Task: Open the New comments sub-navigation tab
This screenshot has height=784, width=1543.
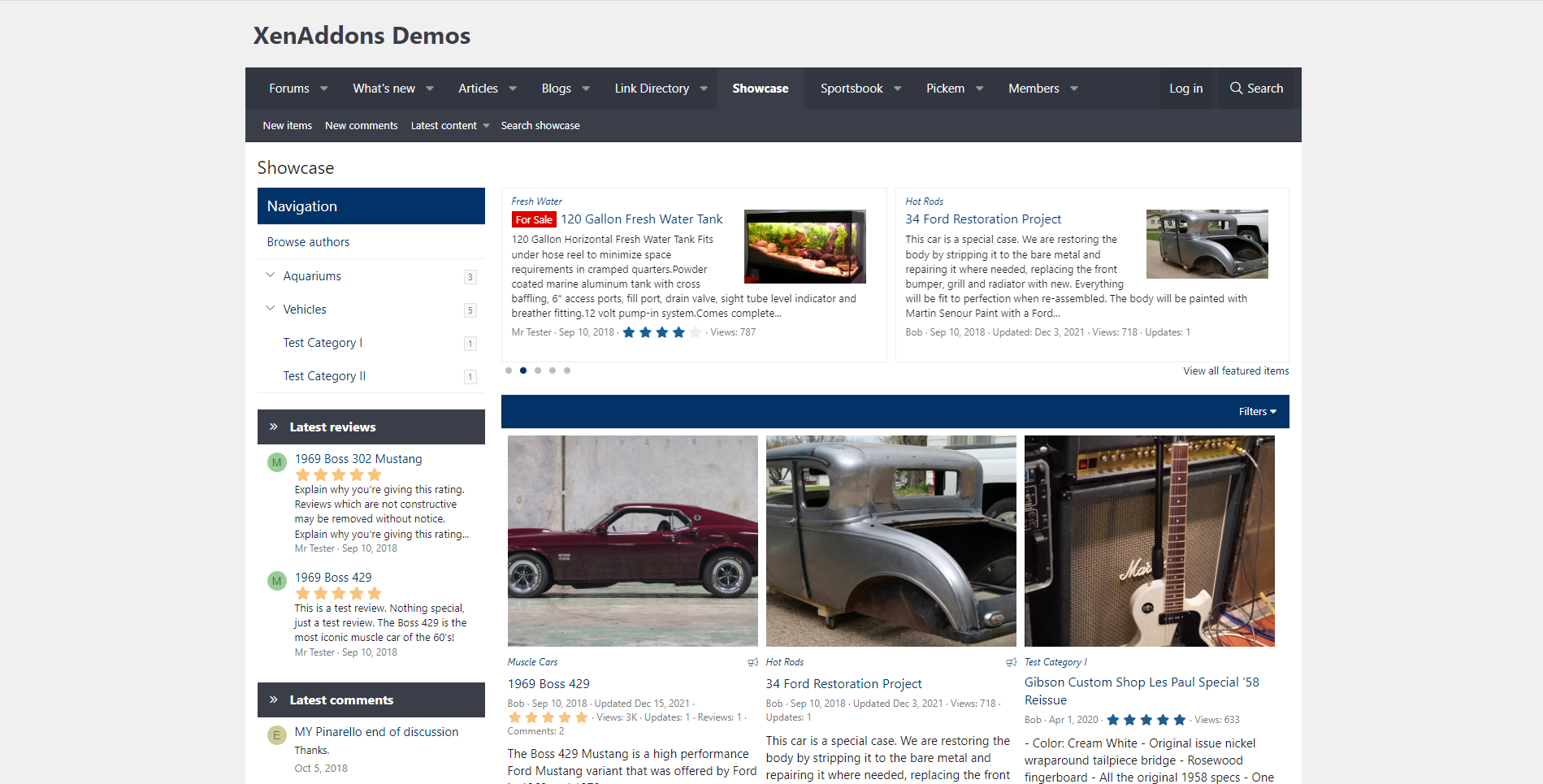Action: click(x=361, y=126)
